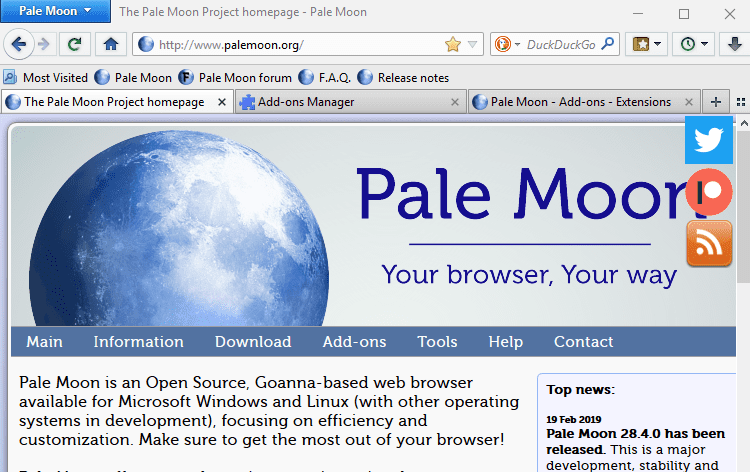Click the Twitter bird icon
750x472 pixels.
[x=709, y=140]
